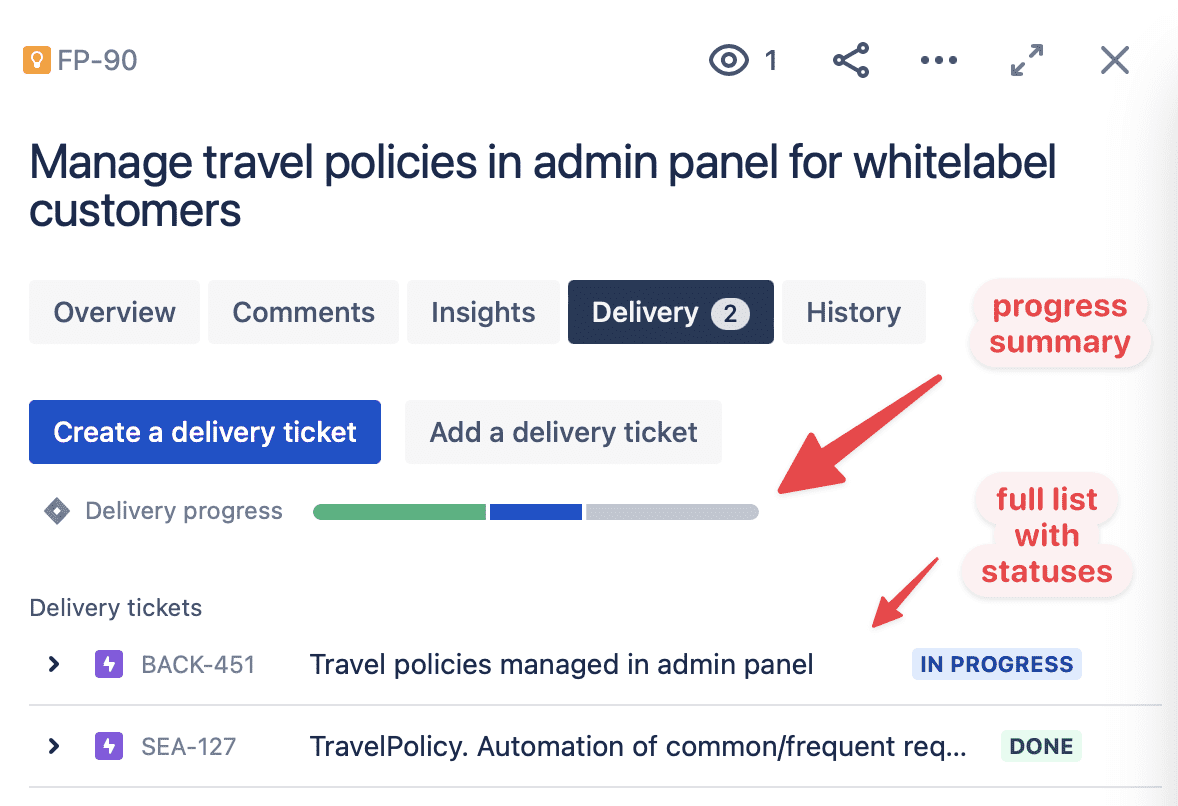Viewport: 1178px width, 806px height.
Task: Click the watchers eye icon
Action: pyautogui.click(x=729, y=60)
